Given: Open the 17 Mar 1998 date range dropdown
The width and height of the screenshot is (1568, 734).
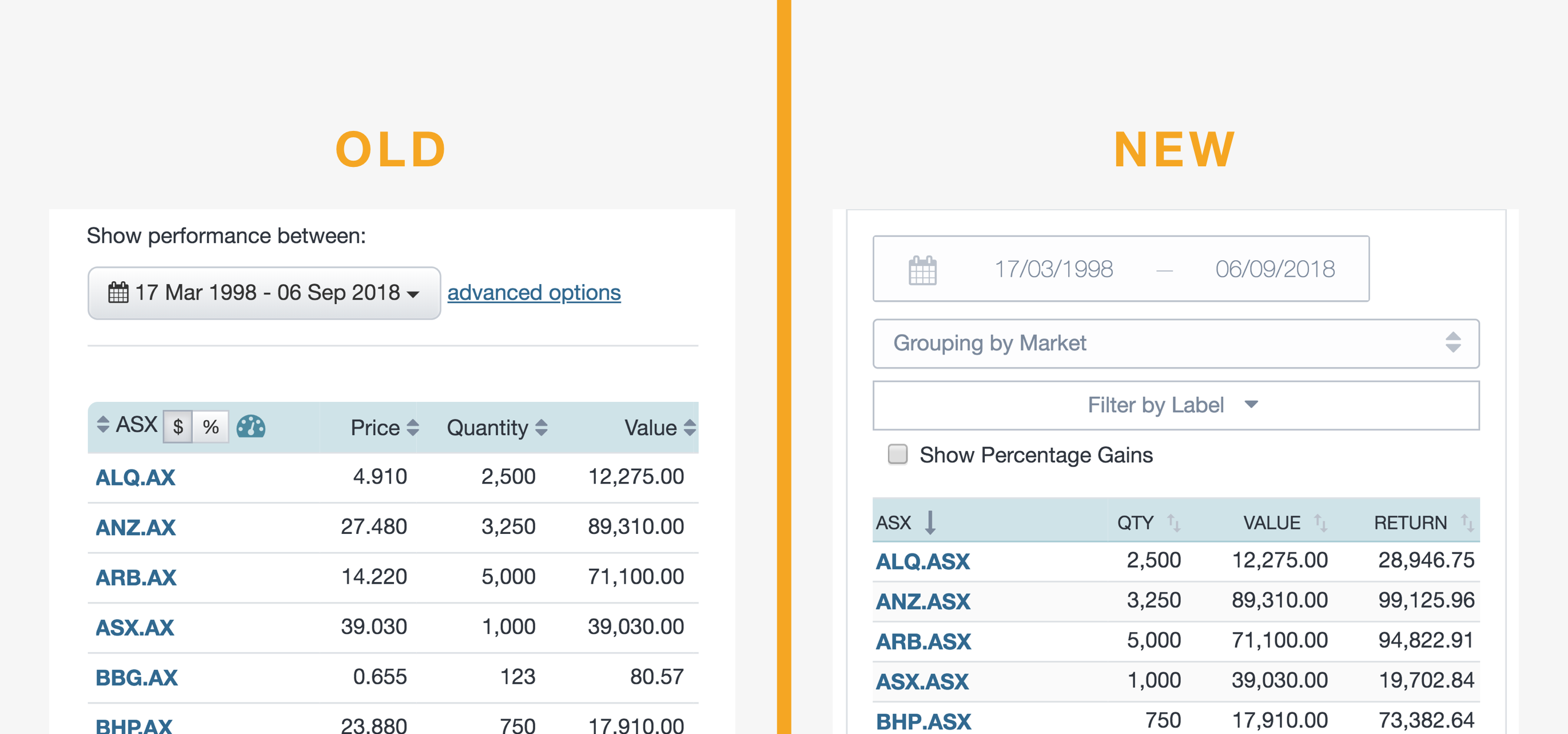Looking at the screenshot, I should tap(264, 293).
